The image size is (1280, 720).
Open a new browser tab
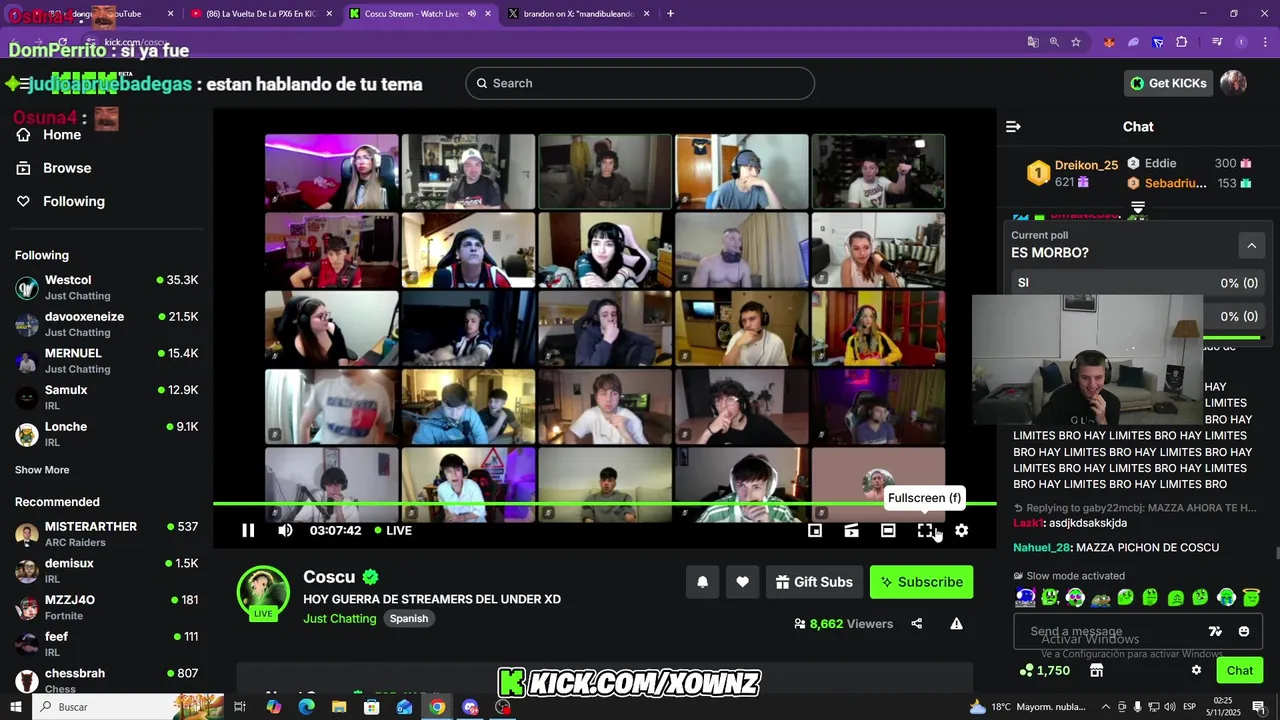[670, 14]
